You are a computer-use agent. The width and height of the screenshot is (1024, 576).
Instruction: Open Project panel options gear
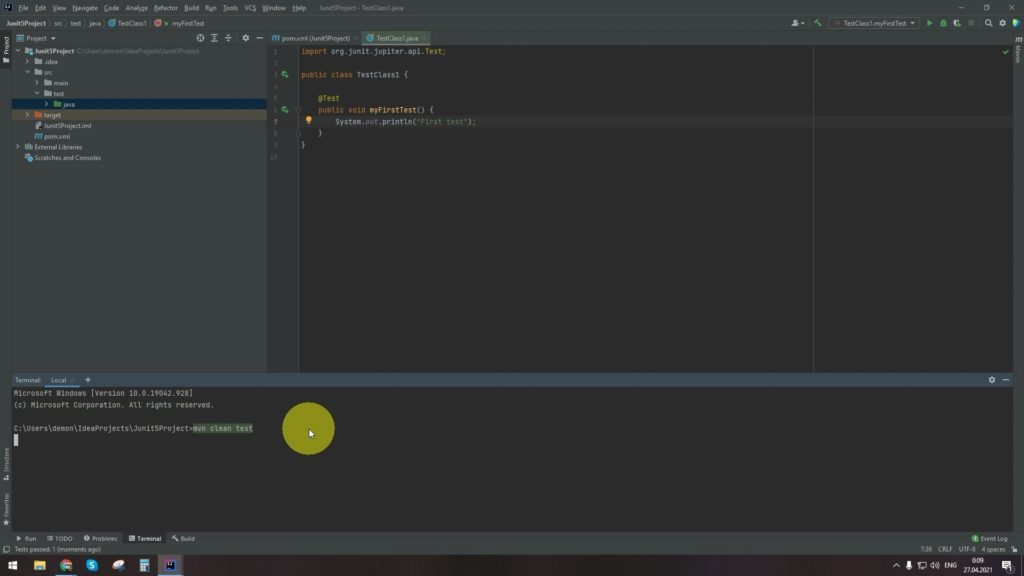click(246, 38)
